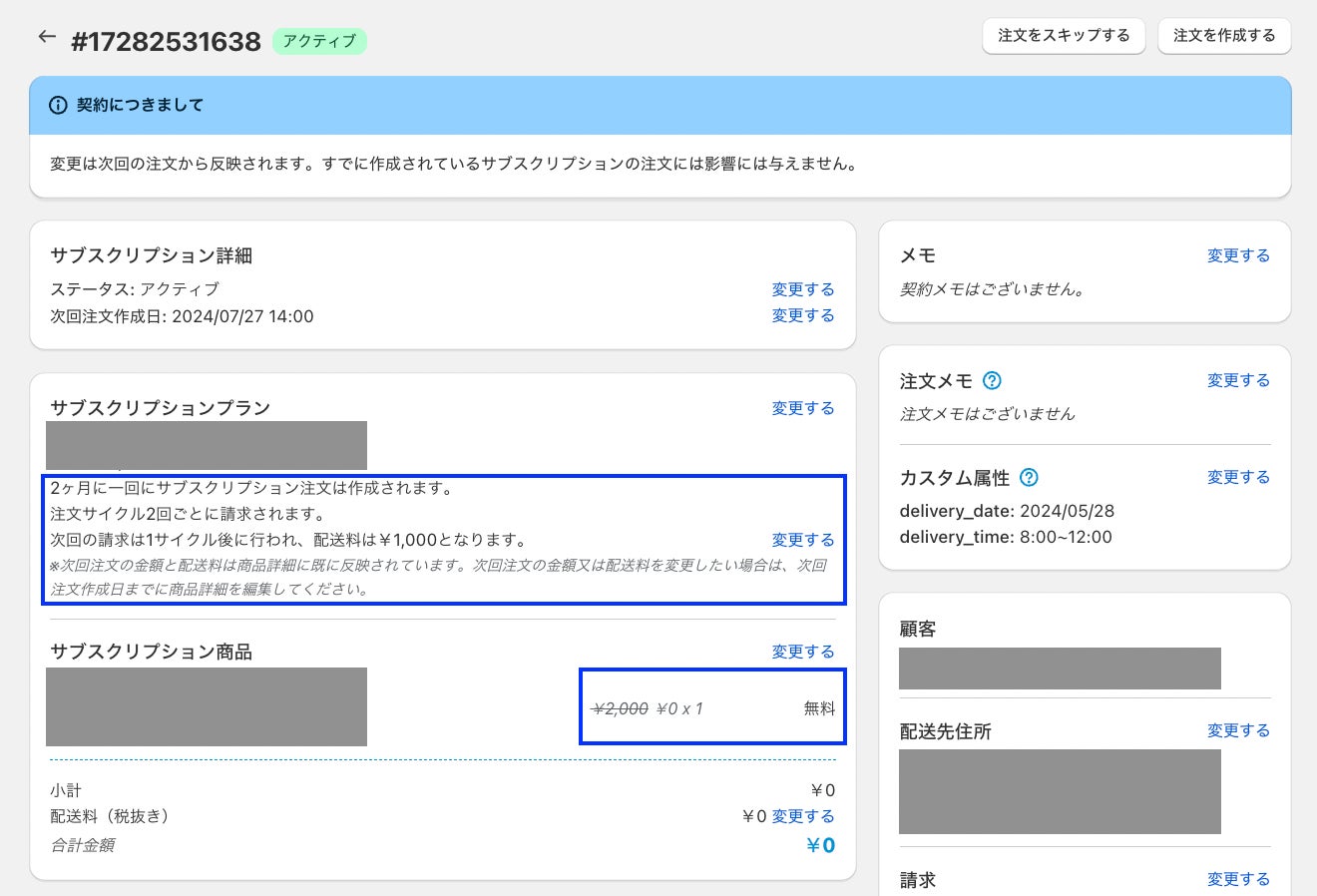The image size is (1317, 896).
Task: Click 変更する for the ステータス row
Action: (x=802, y=289)
